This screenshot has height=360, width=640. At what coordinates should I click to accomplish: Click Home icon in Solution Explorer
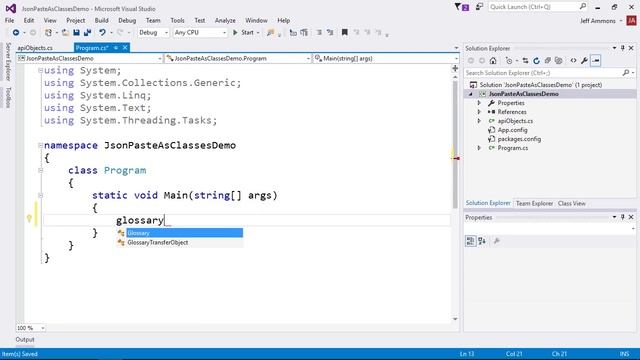493,61
